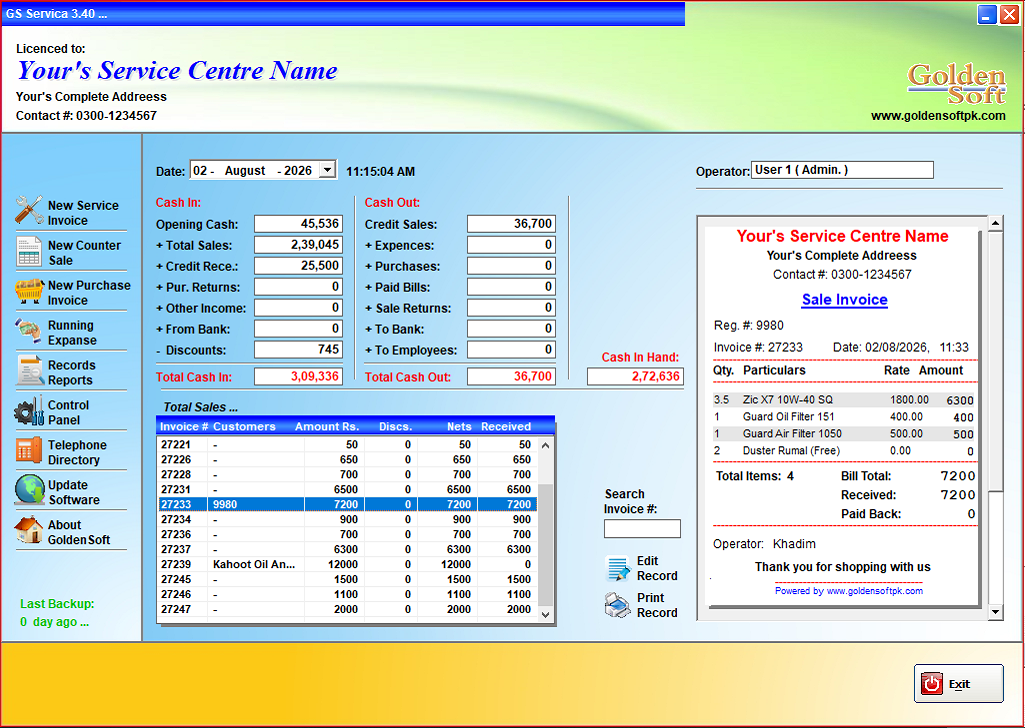Screen dimensions: 1025x728
Task: Click About GoldenSoft house icon
Action: click(29, 530)
